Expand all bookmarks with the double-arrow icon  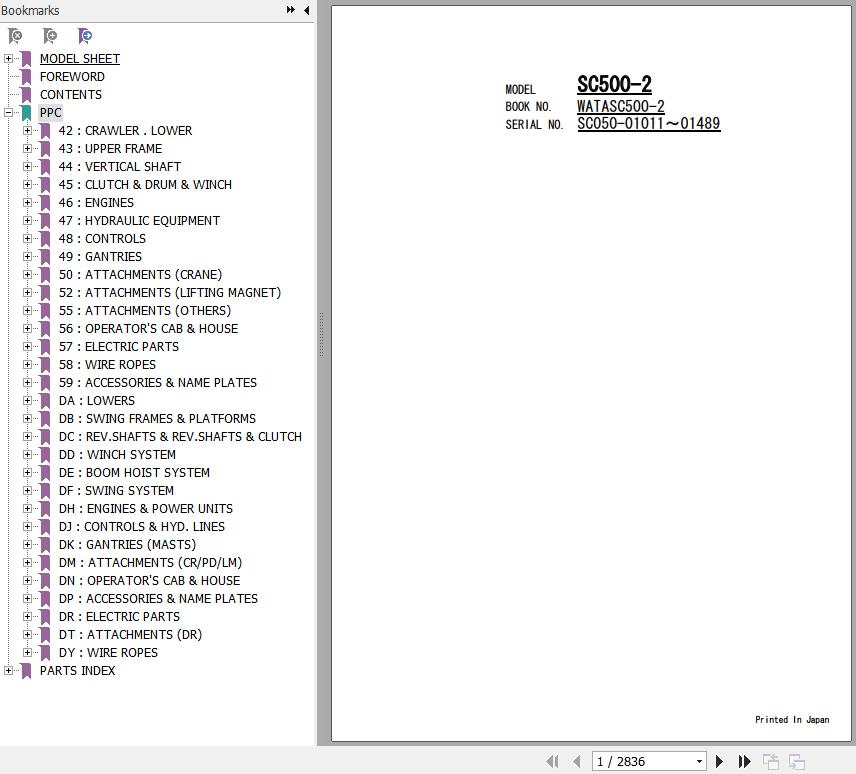tap(290, 10)
